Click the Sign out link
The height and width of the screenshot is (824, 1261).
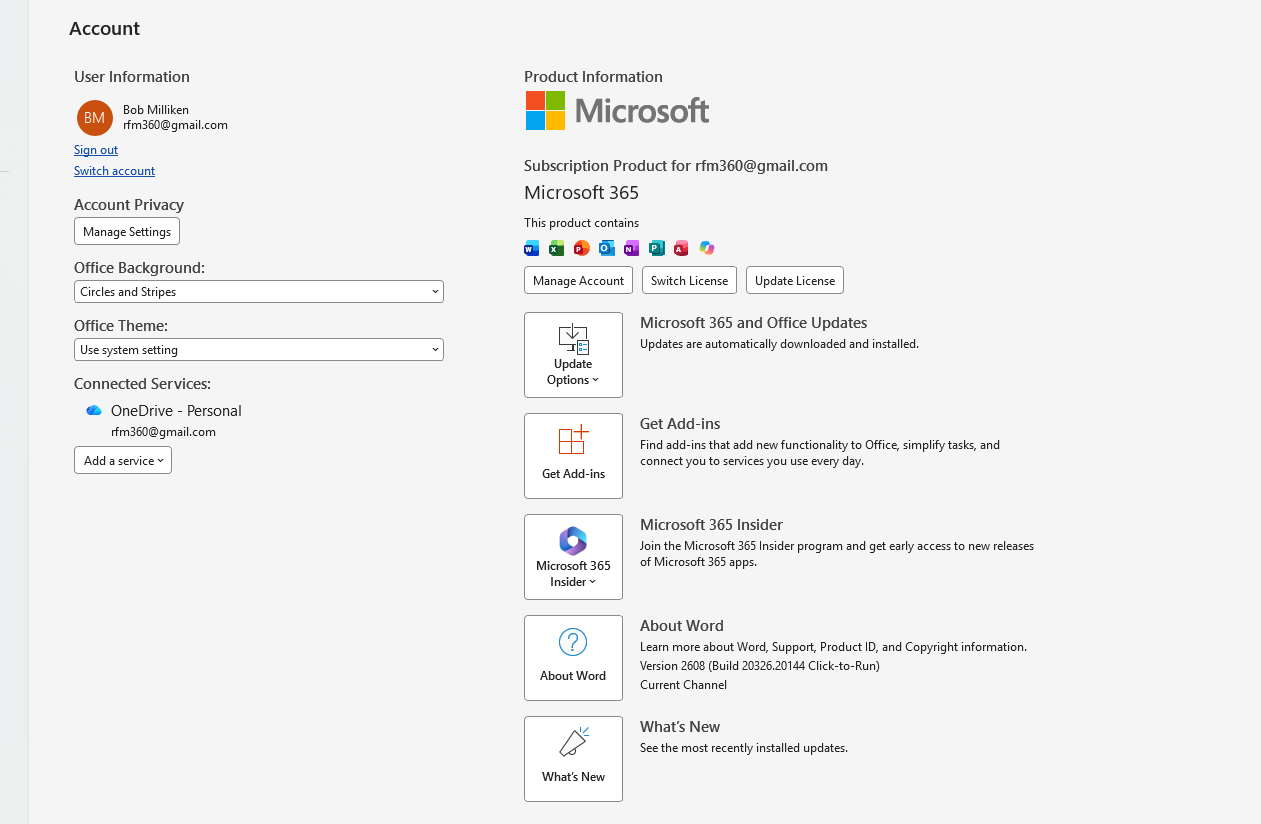point(96,150)
